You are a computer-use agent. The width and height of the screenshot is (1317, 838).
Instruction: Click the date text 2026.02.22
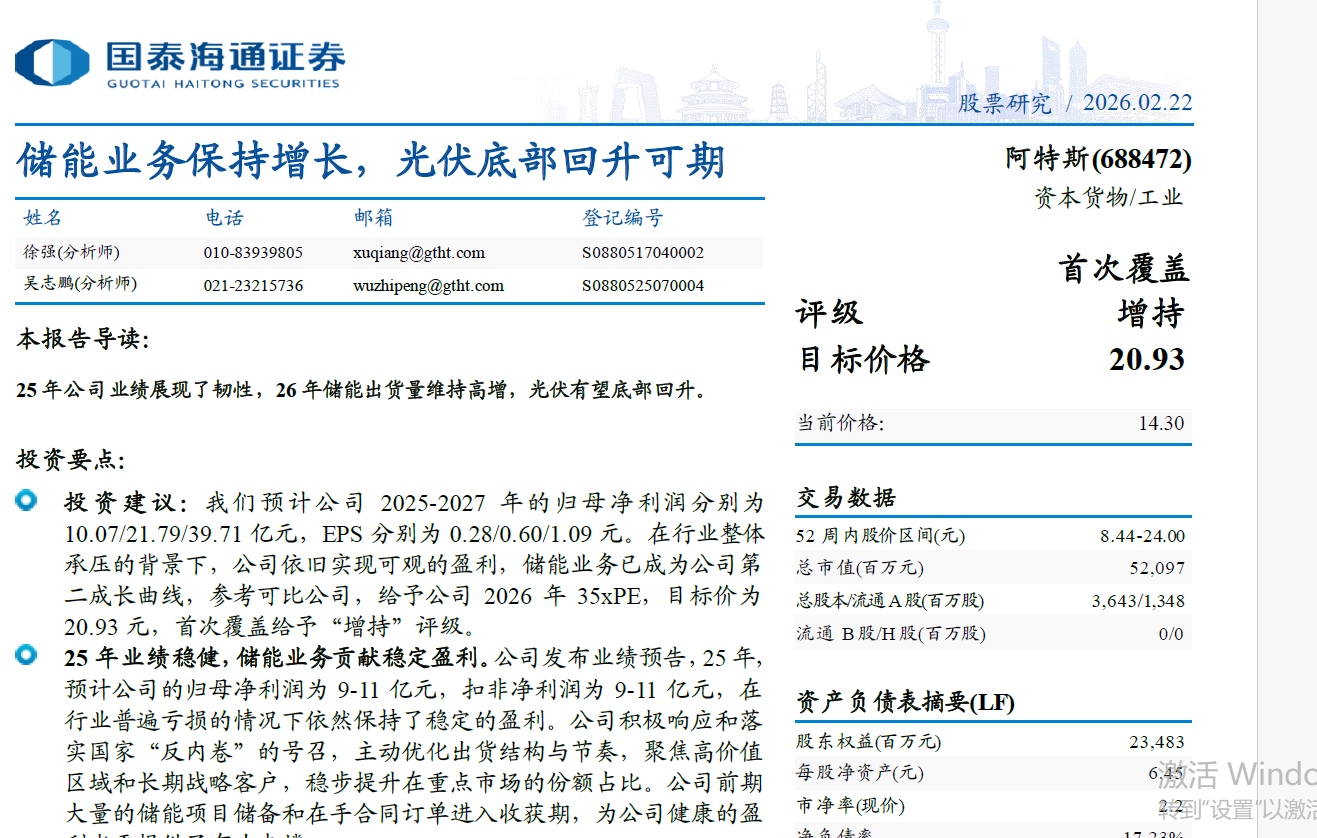pos(1137,102)
